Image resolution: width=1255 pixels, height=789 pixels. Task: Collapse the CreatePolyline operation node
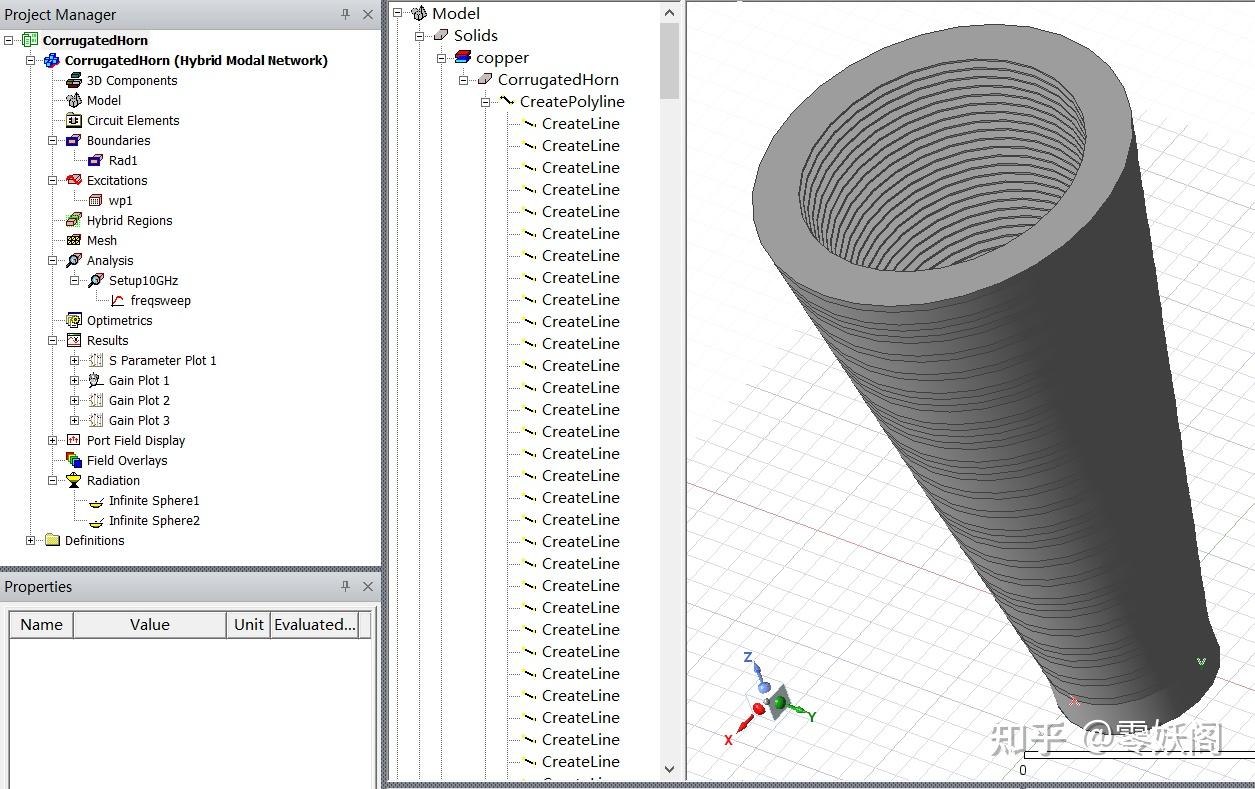[x=485, y=101]
